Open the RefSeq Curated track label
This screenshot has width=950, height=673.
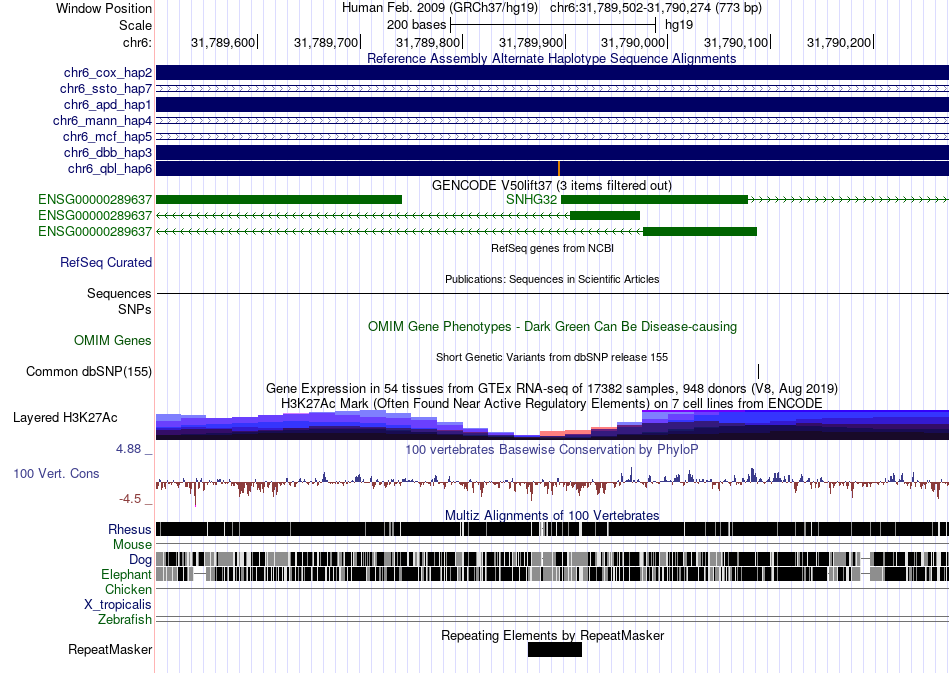pos(106,262)
